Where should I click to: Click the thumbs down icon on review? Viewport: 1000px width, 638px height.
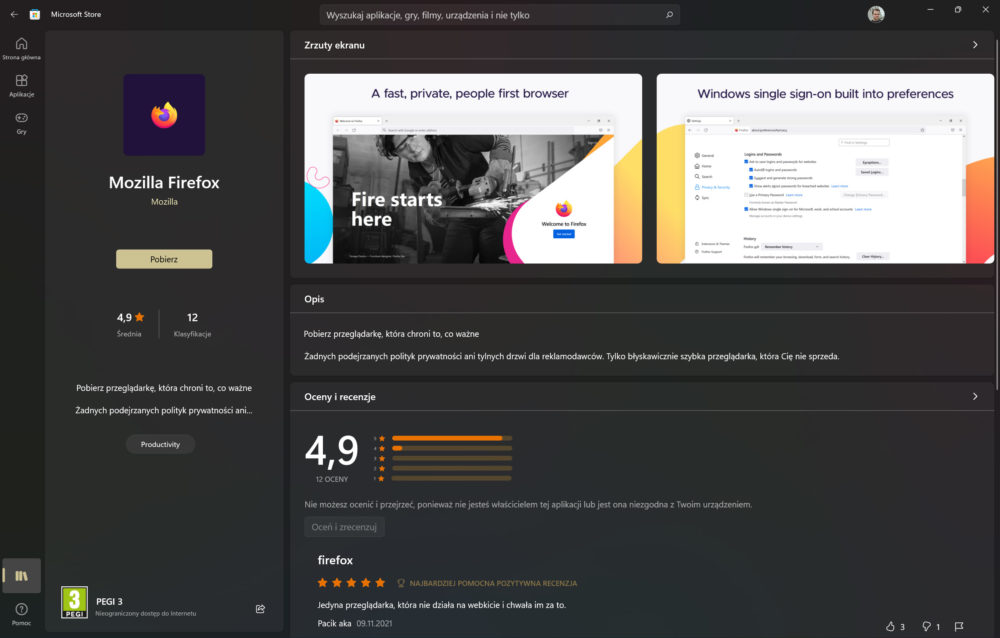coord(927,627)
